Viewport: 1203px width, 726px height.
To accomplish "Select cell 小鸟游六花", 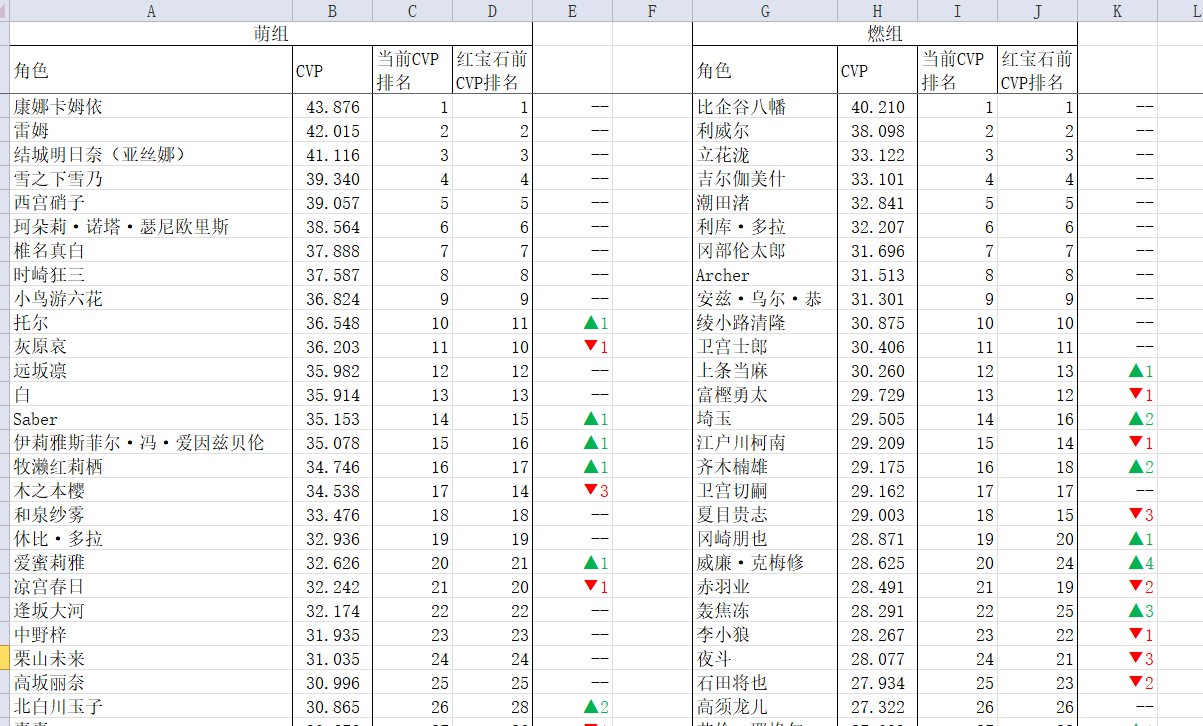I will point(151,298).
